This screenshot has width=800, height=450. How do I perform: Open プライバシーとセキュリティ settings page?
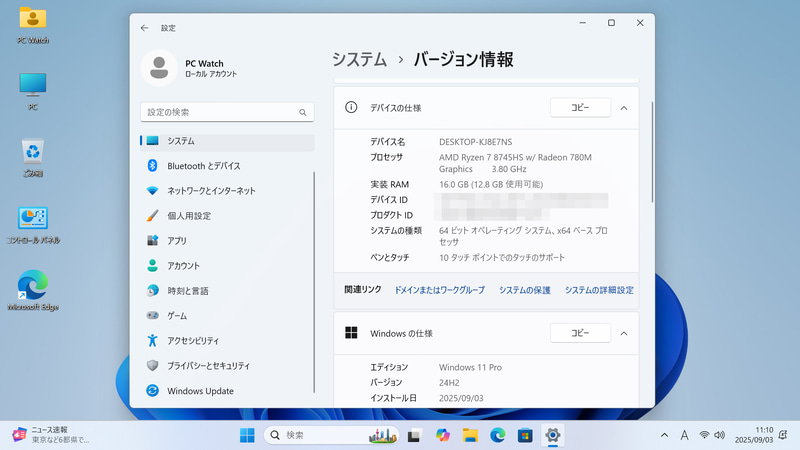228,366
